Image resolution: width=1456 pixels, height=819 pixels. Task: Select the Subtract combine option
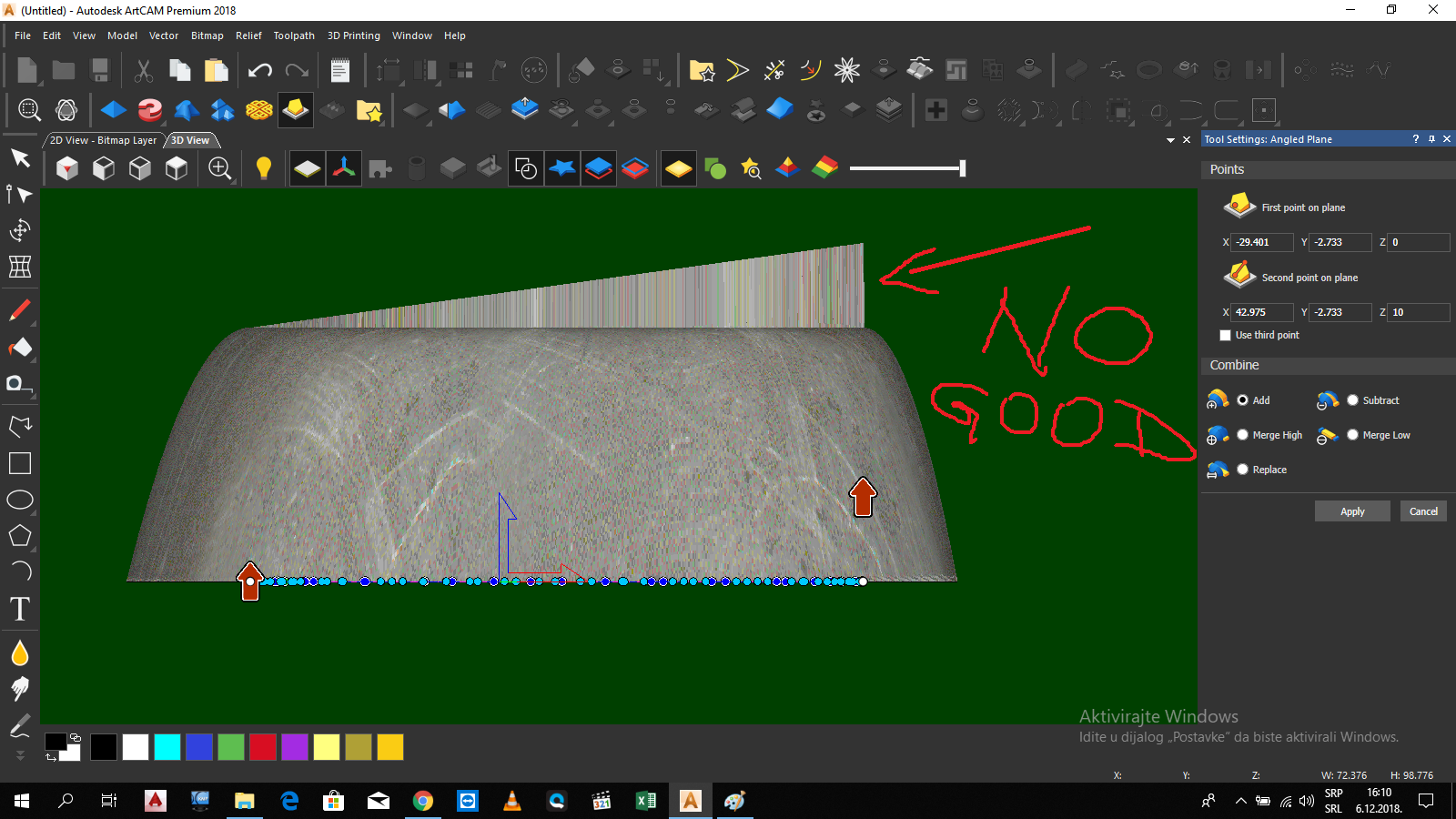coord(1353,399)
